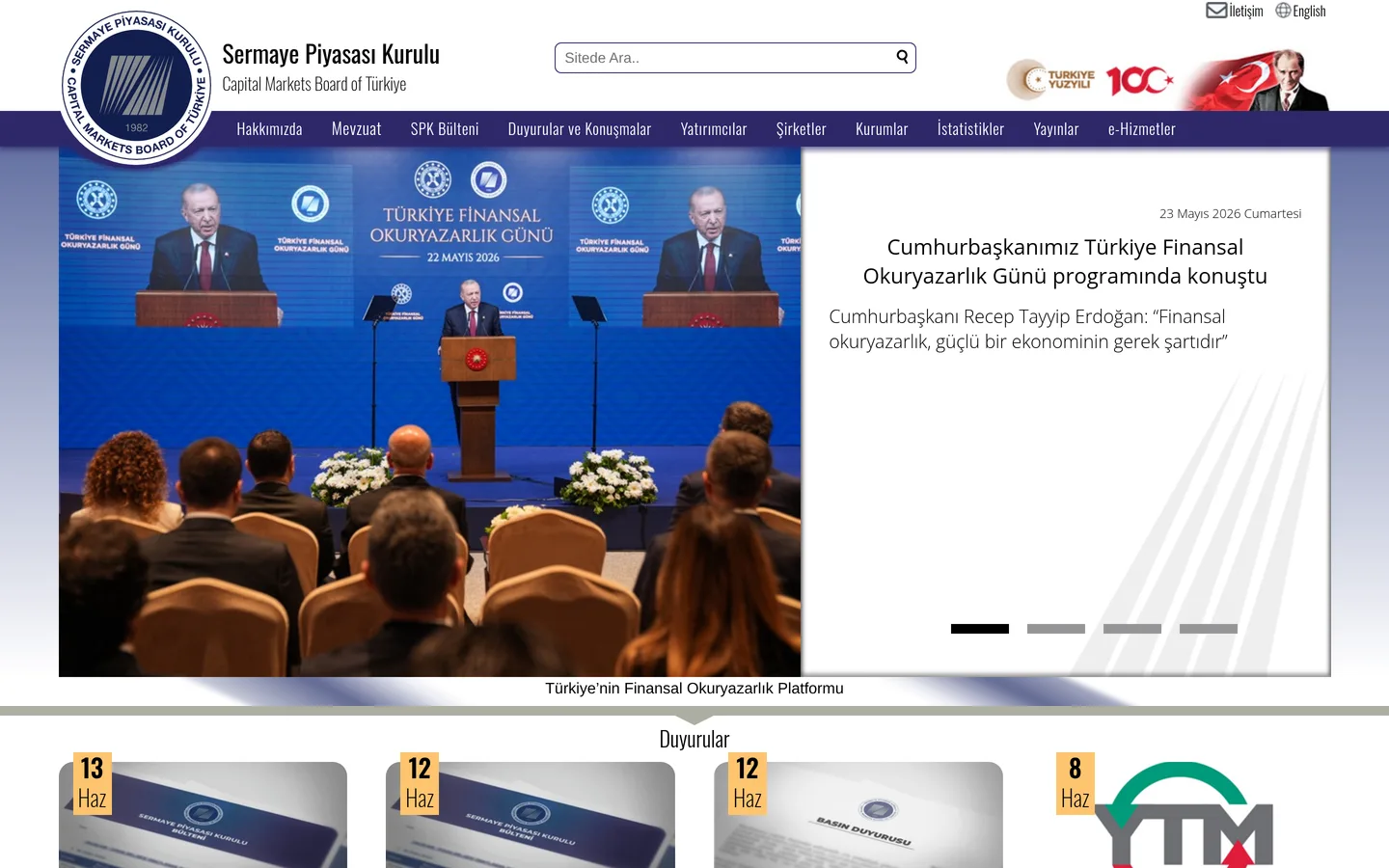The image size is (1389, 868).
Task: Click the search magnifier icon
Action: 902,57
